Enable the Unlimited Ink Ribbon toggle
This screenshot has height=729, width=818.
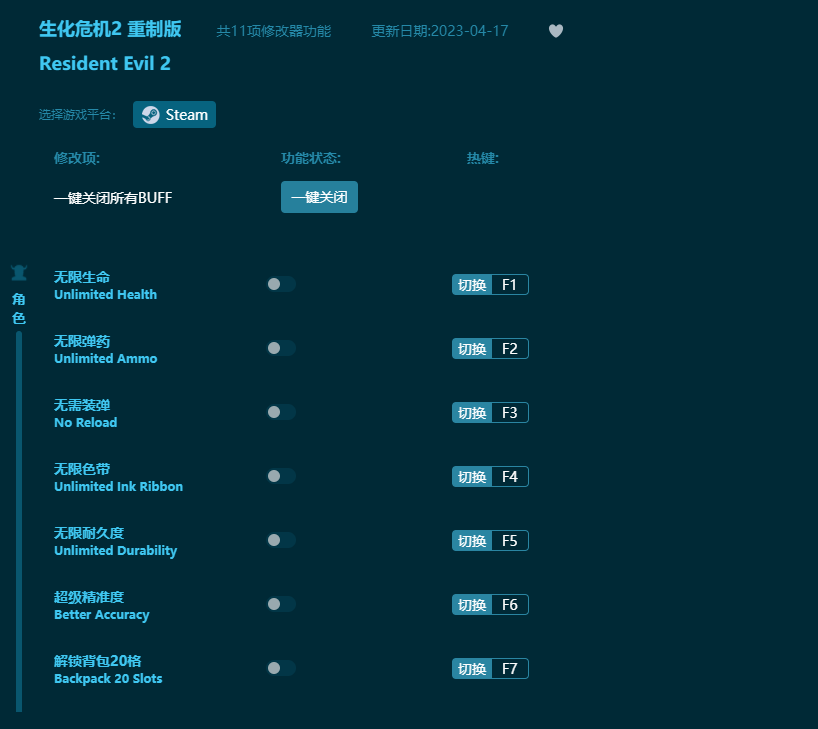tap(281, 476)
